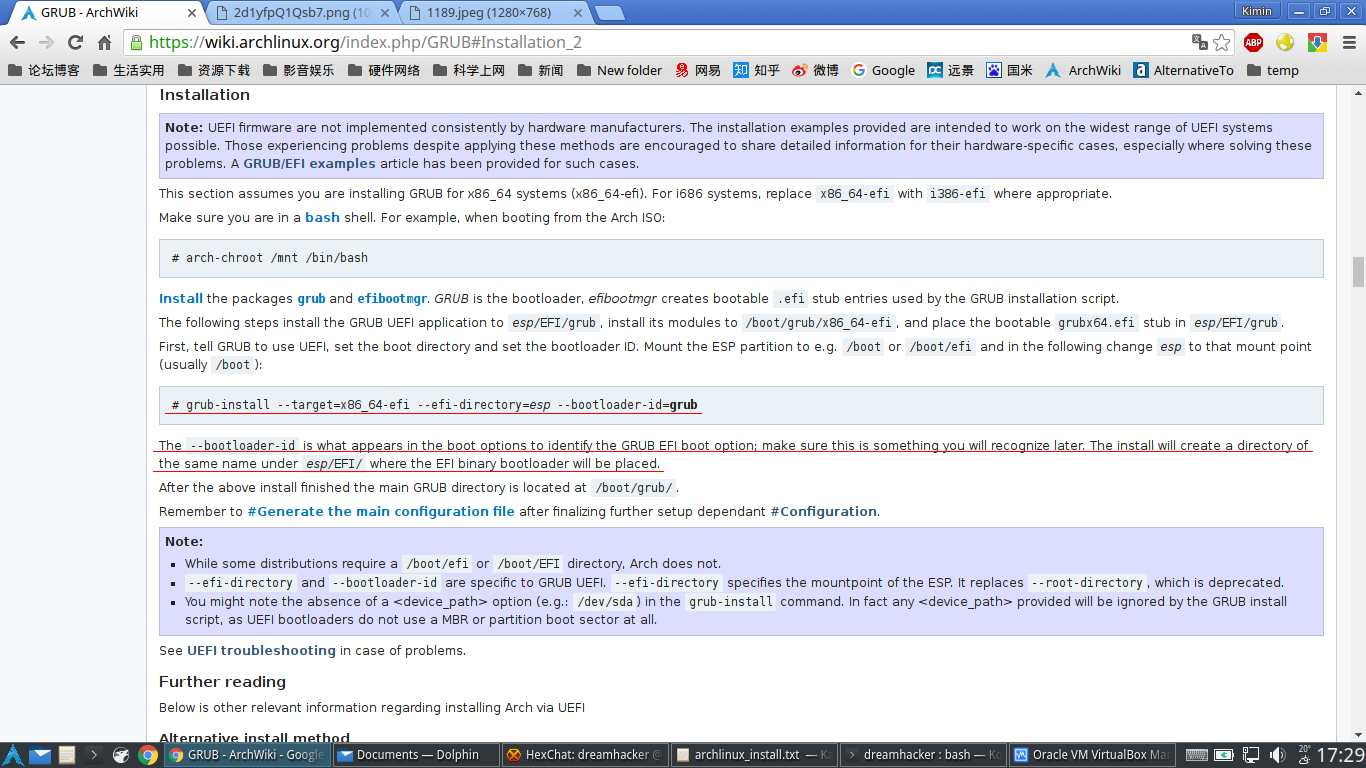
Task: Open the 生活实用 bookmark folder
Action: pos(129,70)
